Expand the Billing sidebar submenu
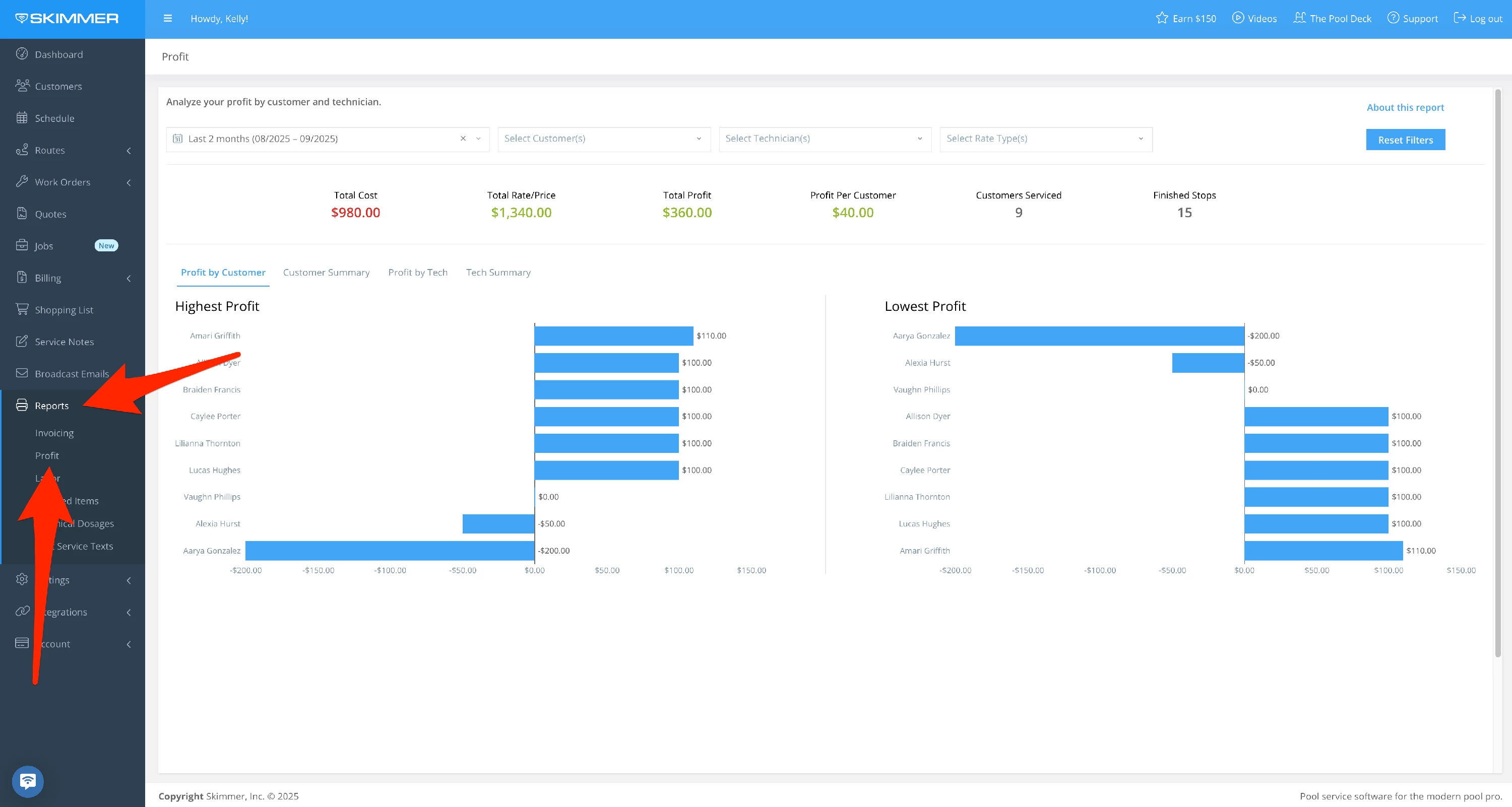 pyautogui.click(x=129, y=278)
